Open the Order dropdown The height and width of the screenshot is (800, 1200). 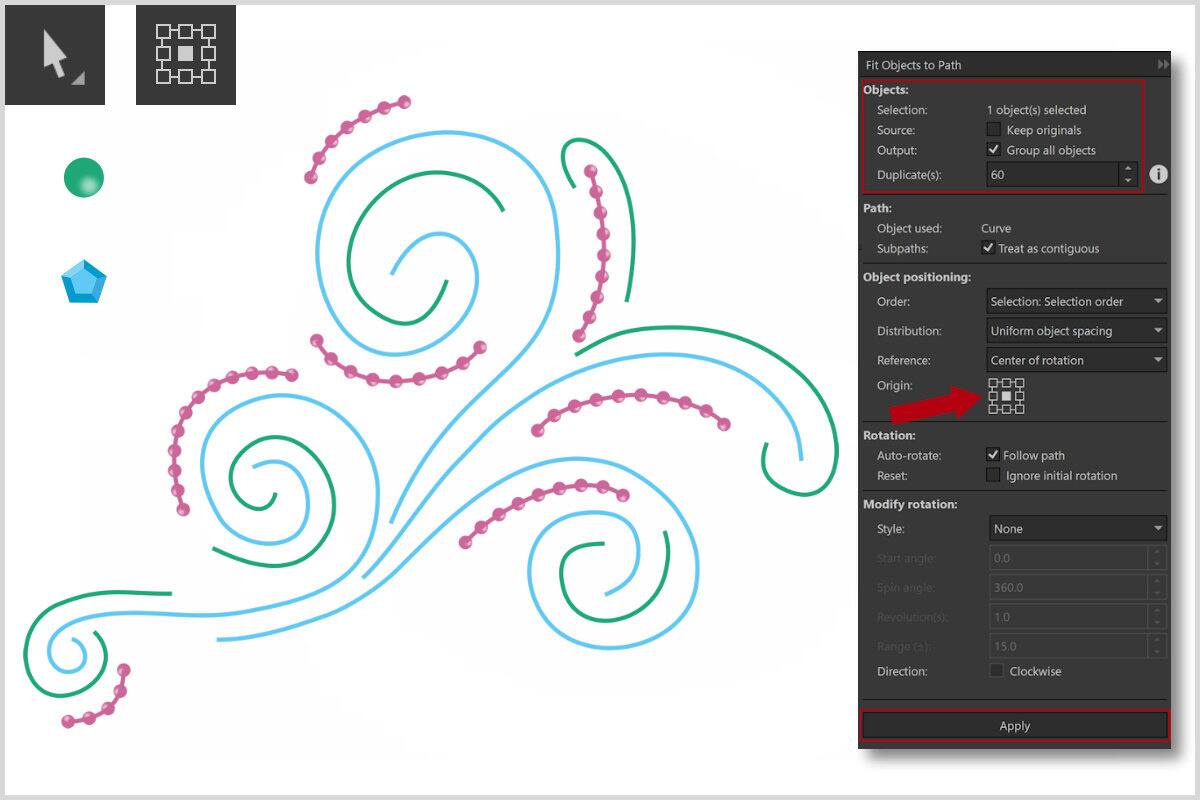point(1075,301)
